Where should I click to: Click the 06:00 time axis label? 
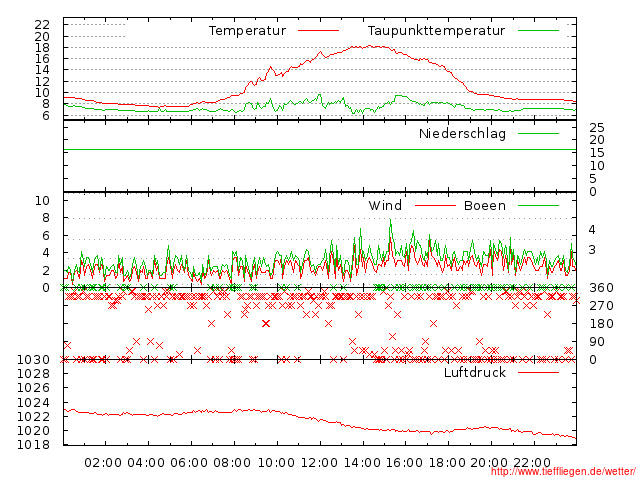point(189,463)
